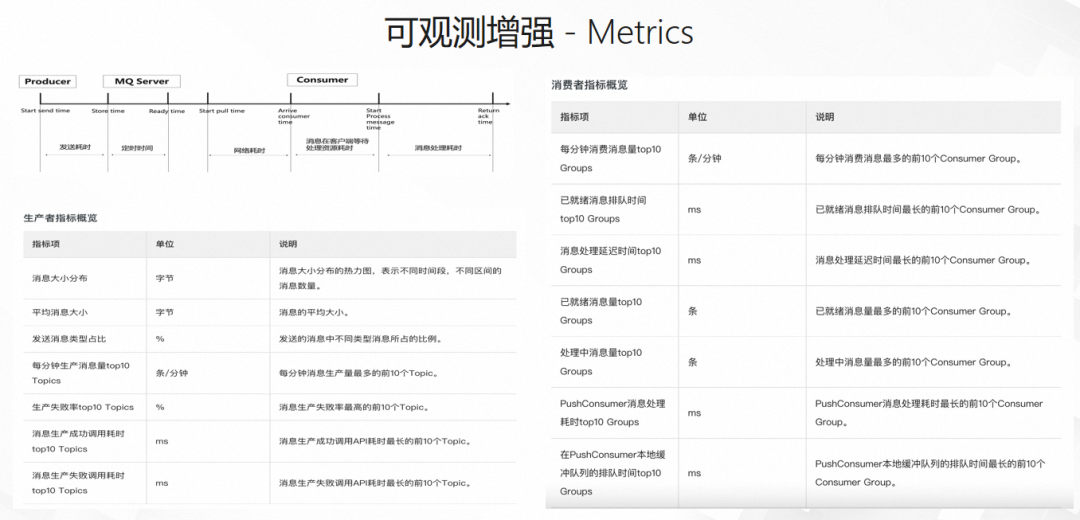Click the description "消息生产失败调用API耗时最长的前10个Topic。"

point(375,483)
